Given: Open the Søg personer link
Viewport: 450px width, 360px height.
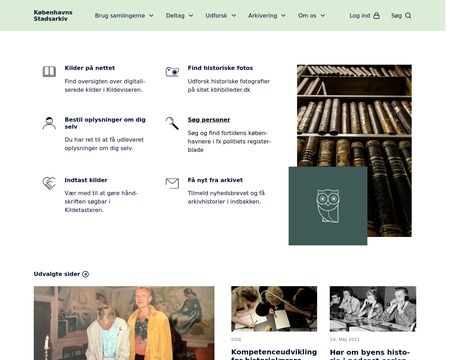Looking at the screenshot, I should coord(209,119).
